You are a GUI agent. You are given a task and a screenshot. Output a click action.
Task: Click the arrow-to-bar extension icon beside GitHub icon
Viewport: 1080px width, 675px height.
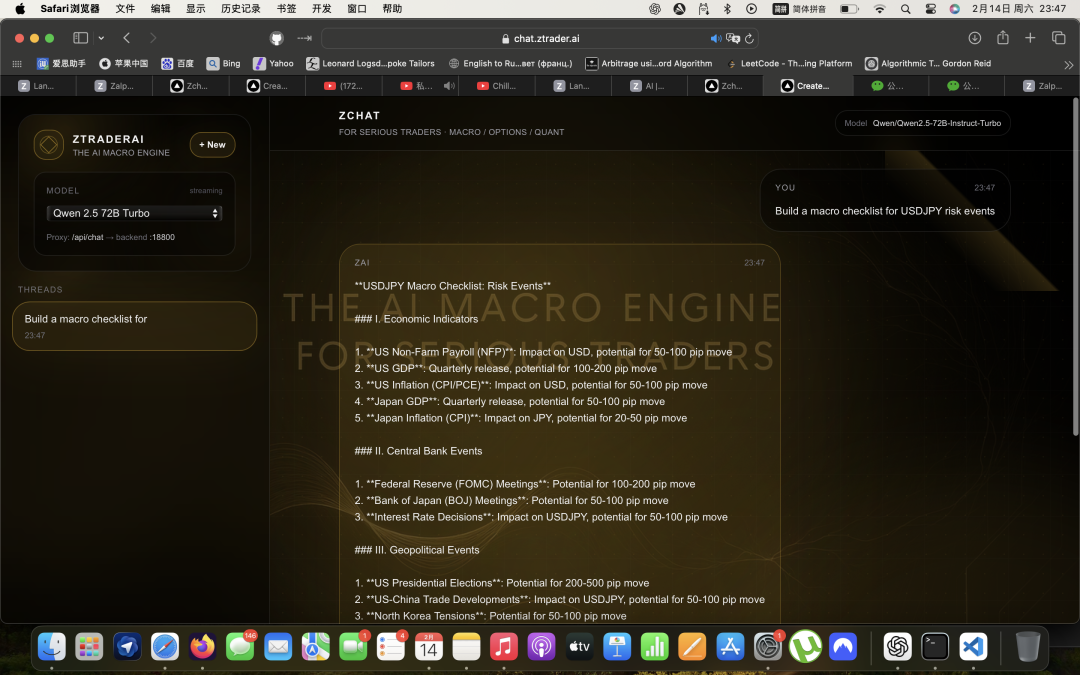tap(304, 38)
